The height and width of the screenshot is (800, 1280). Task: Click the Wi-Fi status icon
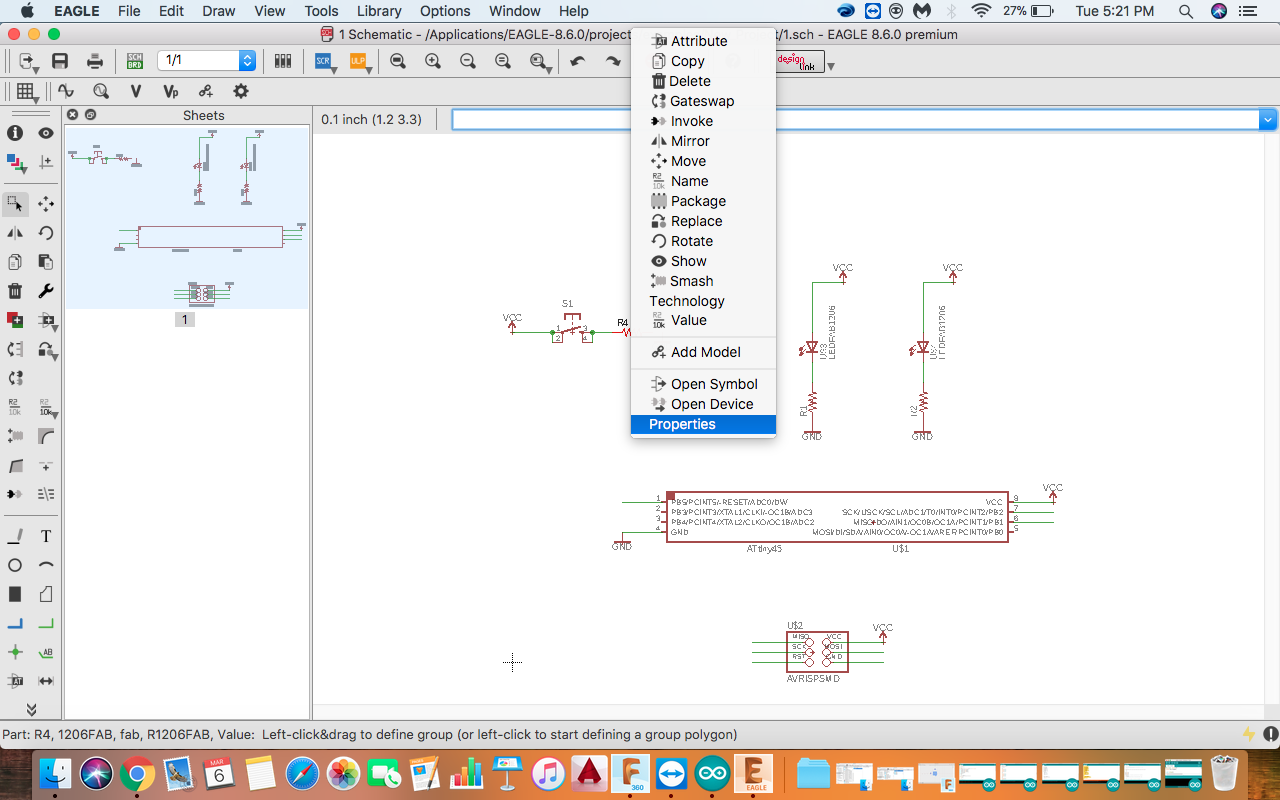point(981,11)
